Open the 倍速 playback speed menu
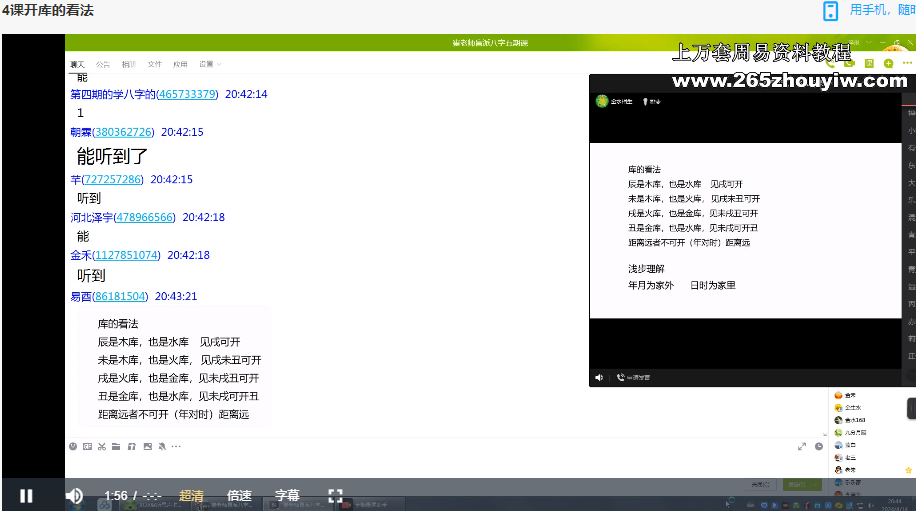The image size is (916, 511). 239,495
